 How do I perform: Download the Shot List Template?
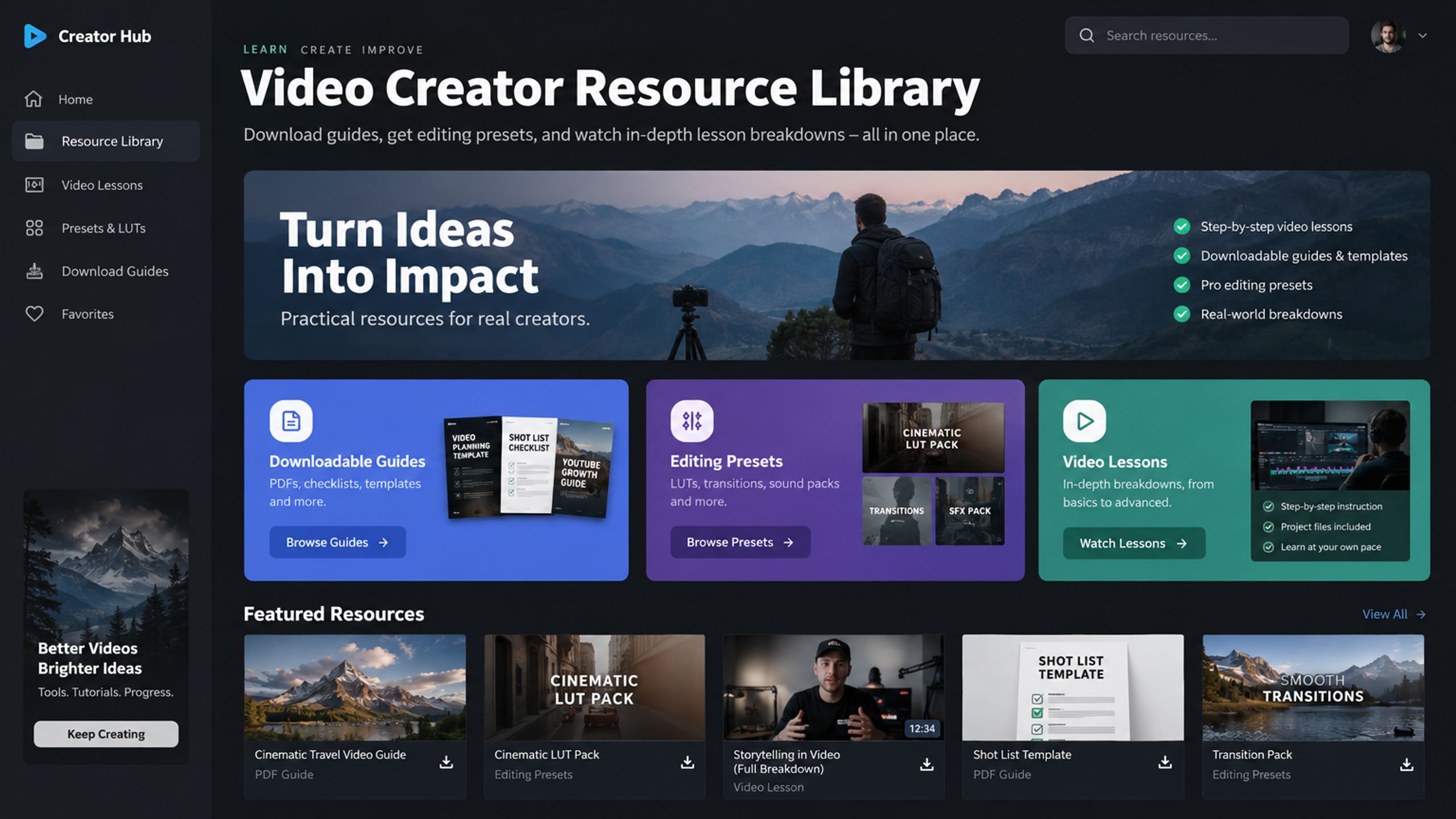coord(1165,762)
